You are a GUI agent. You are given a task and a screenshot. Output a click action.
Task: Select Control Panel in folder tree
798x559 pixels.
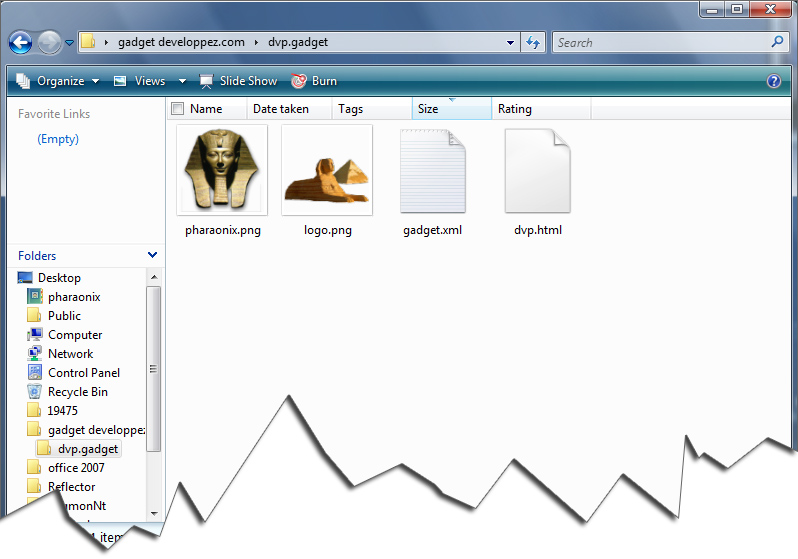pyautogui.click(x=84, y=373)
